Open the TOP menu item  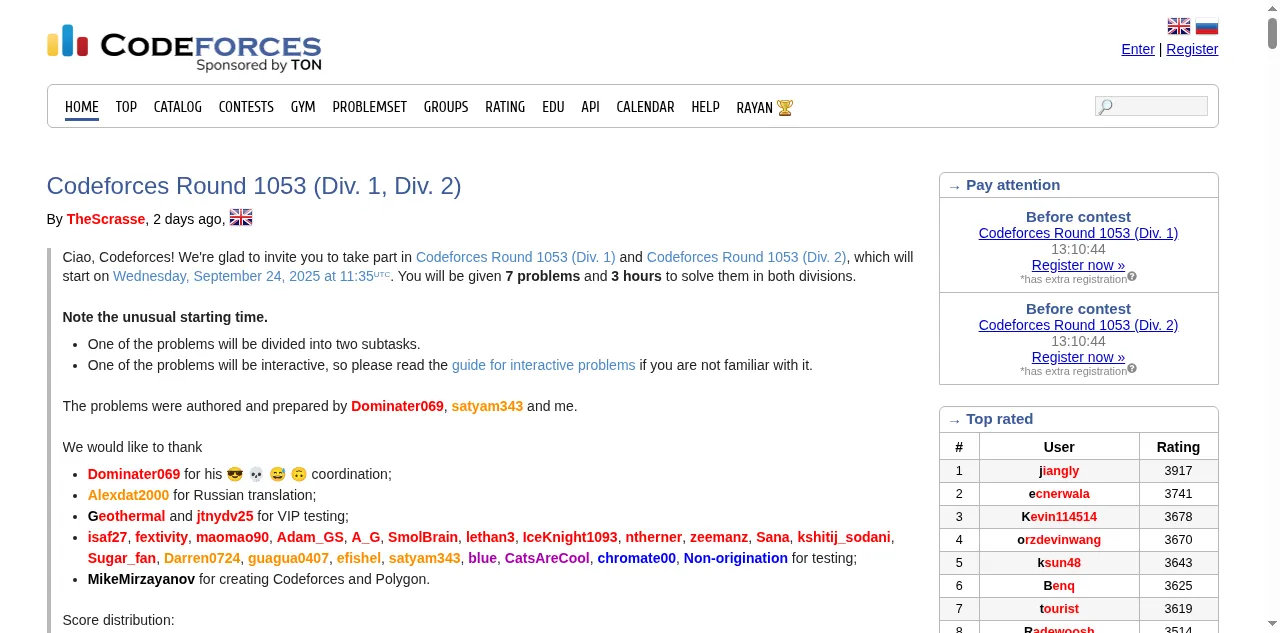tap(126, 107)
